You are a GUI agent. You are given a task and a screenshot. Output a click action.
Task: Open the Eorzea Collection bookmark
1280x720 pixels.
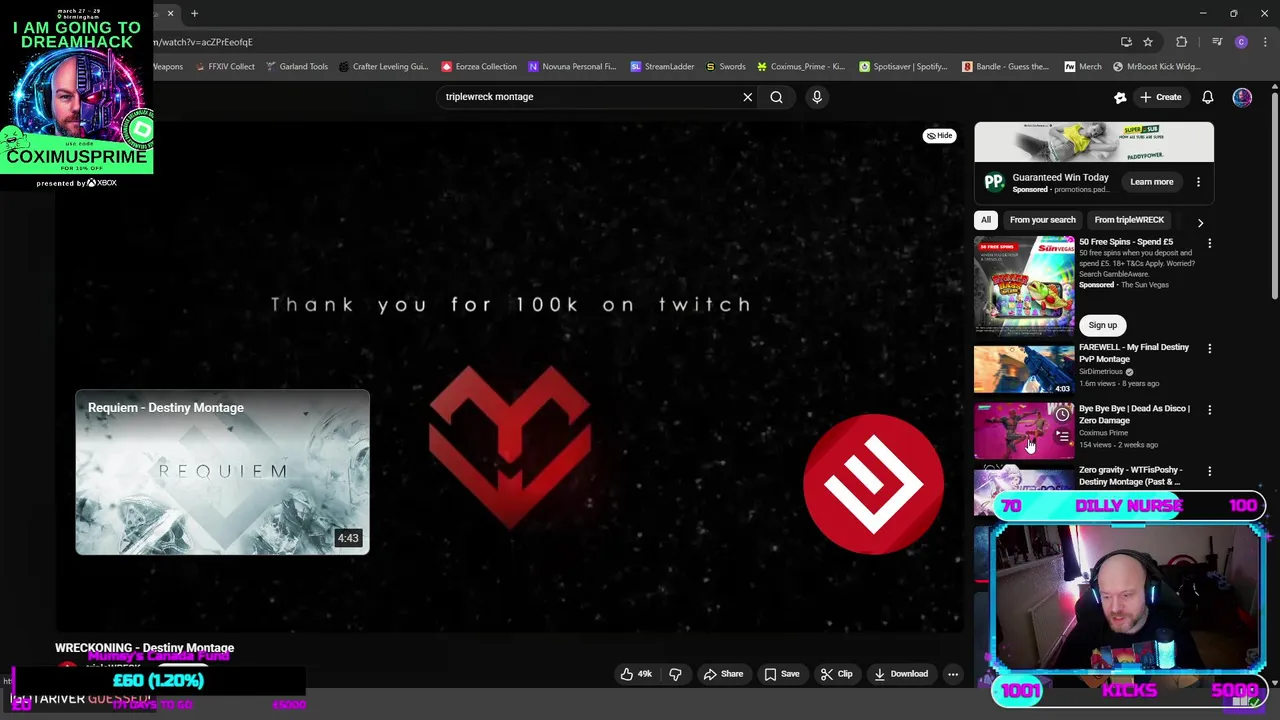pos(479,67)
